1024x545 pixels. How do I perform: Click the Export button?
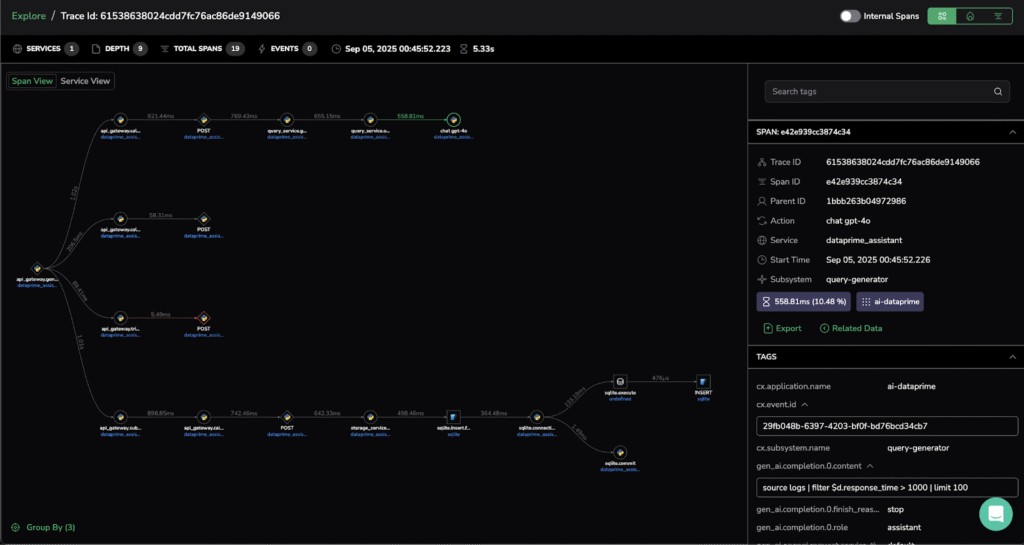pos(782,328)
